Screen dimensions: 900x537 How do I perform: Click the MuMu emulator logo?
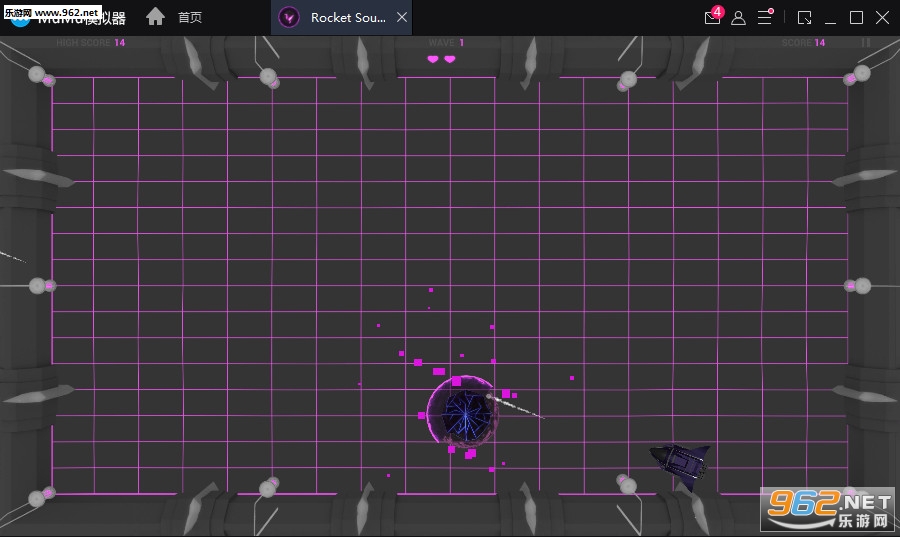pyautogui.click(x=70, y=17)
